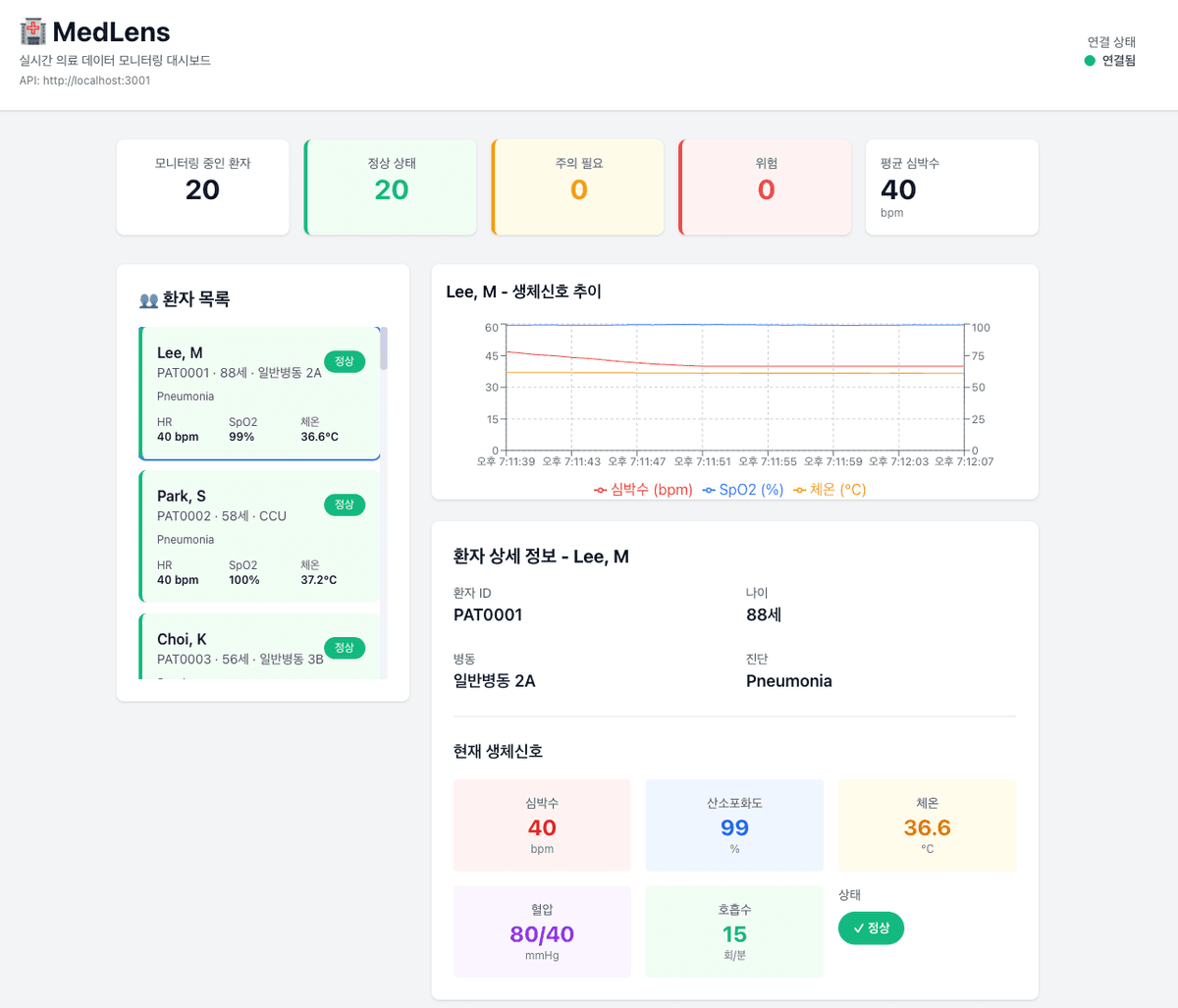Click the 혈압 80/40 vital tile
The image size is (1178, 1008).
[542, 932]
